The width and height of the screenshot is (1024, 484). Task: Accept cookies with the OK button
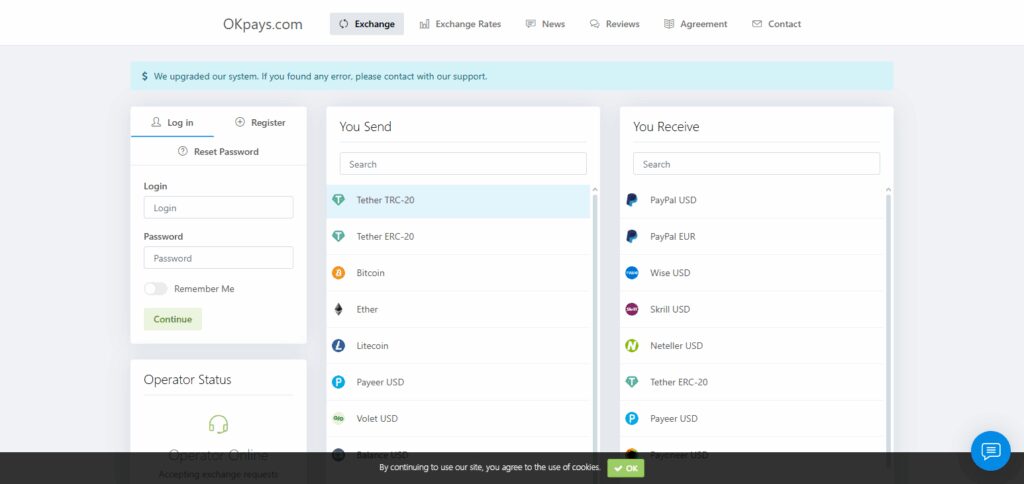pos(626,468)
